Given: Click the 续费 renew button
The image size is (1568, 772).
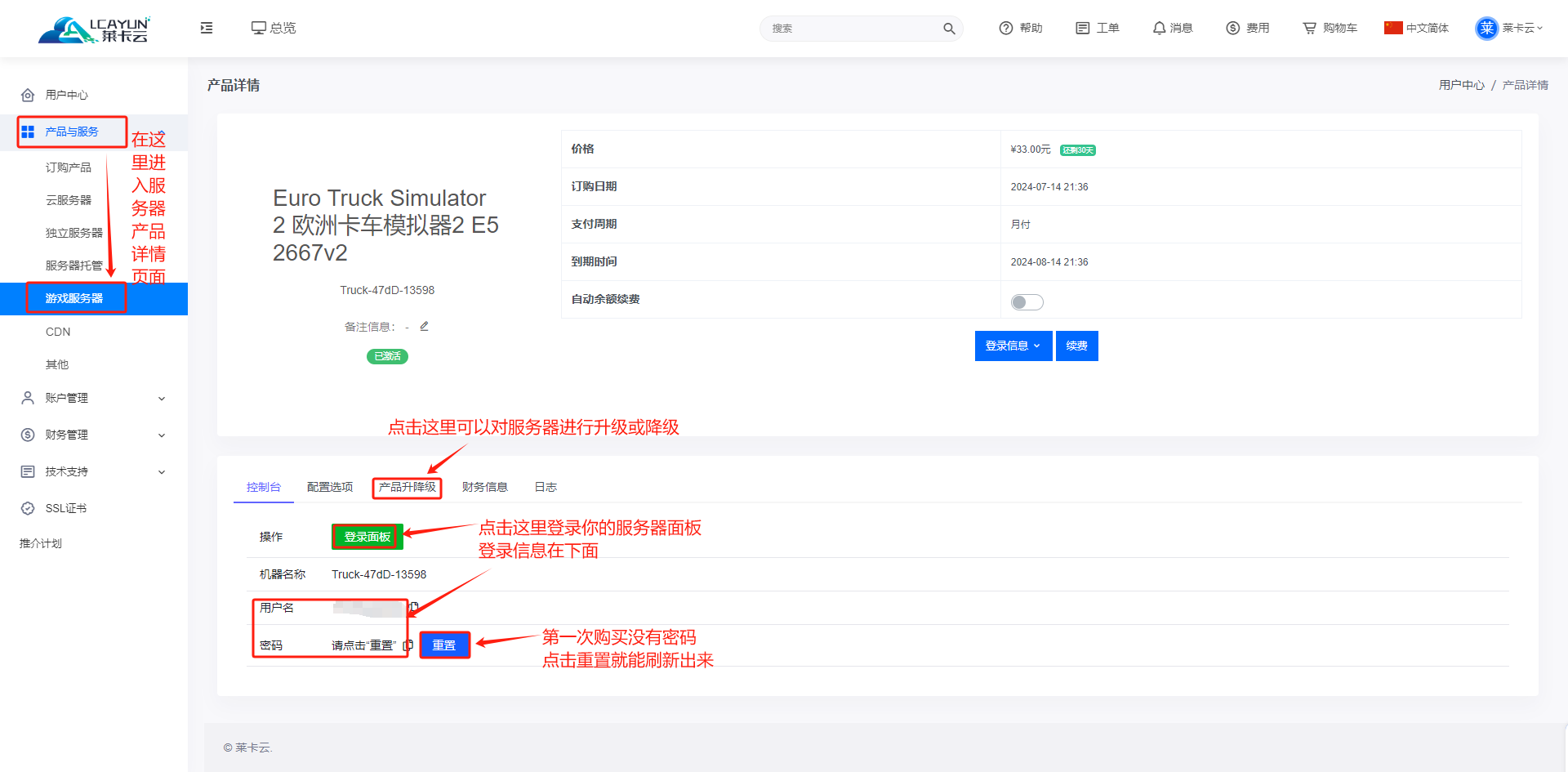Looking at the screenshot, I should 1076,346.
